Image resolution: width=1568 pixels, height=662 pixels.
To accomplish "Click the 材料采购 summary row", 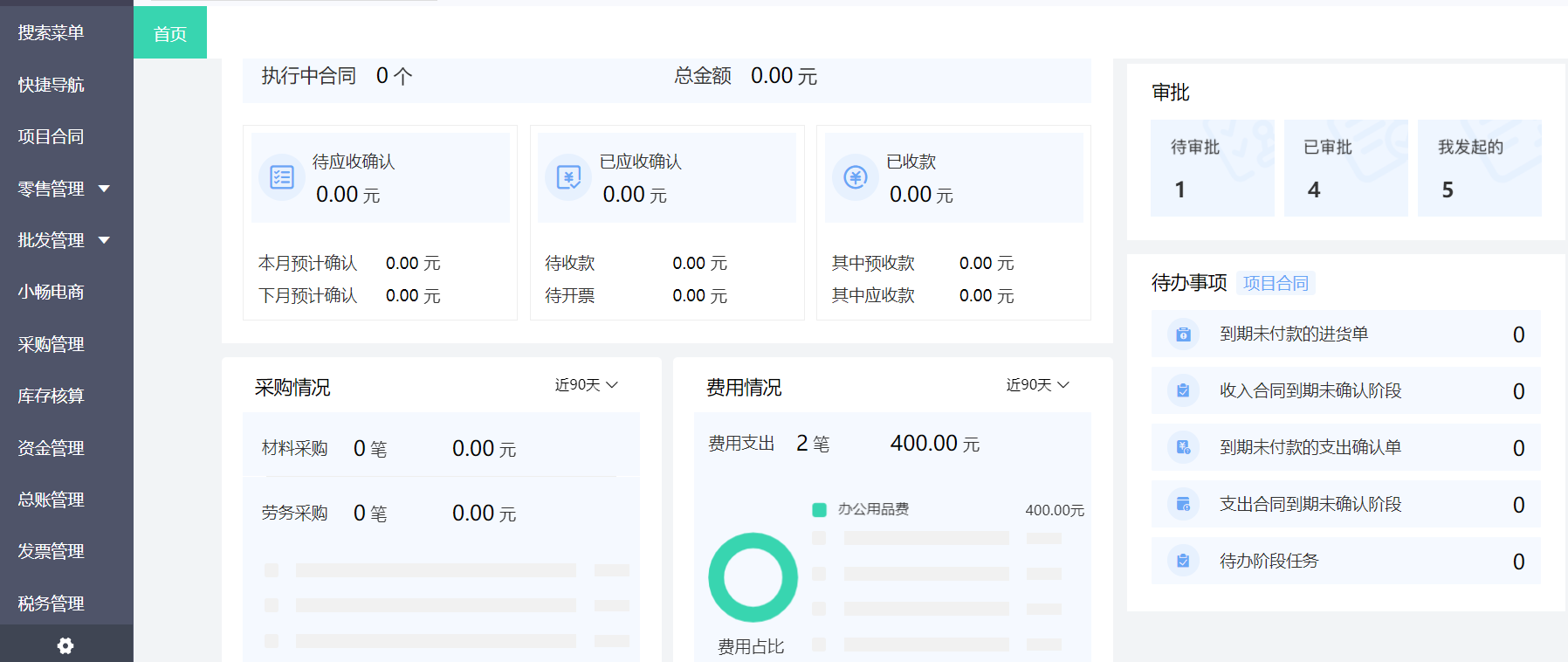I will (x=441, y=448).
